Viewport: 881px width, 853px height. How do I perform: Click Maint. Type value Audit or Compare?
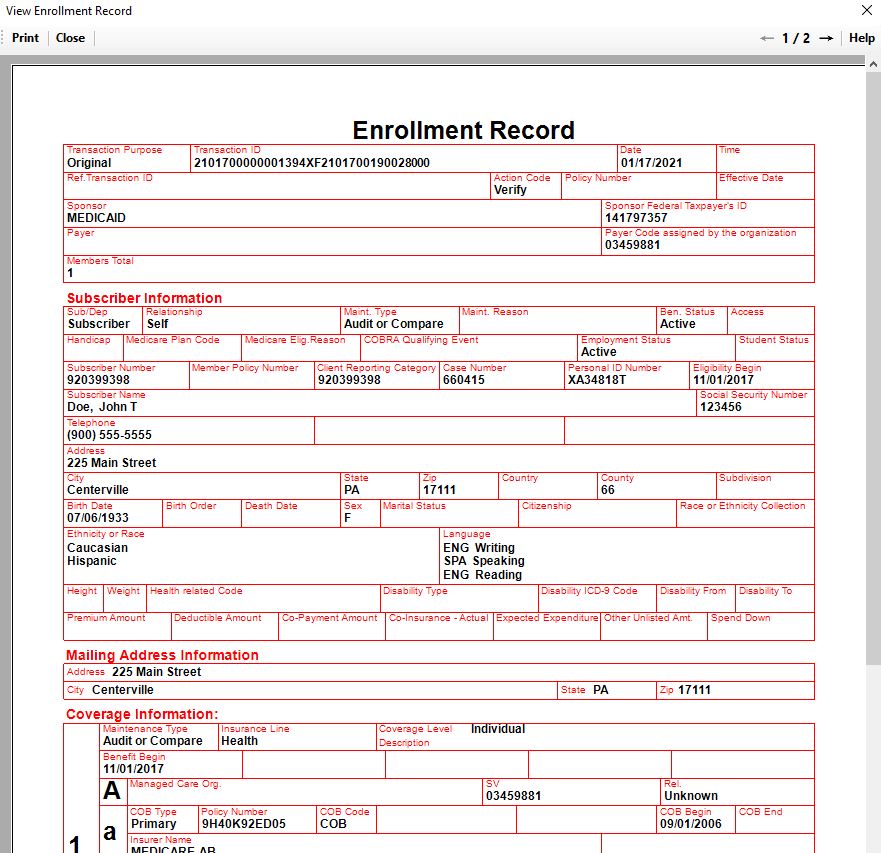394,324
